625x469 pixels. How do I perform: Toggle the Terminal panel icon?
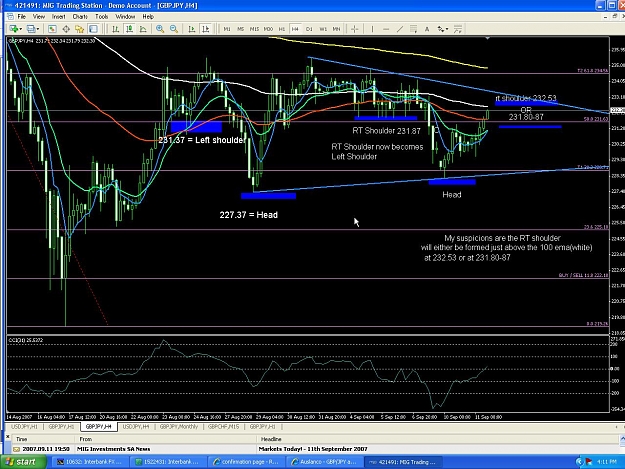click(x=93, y=29)
